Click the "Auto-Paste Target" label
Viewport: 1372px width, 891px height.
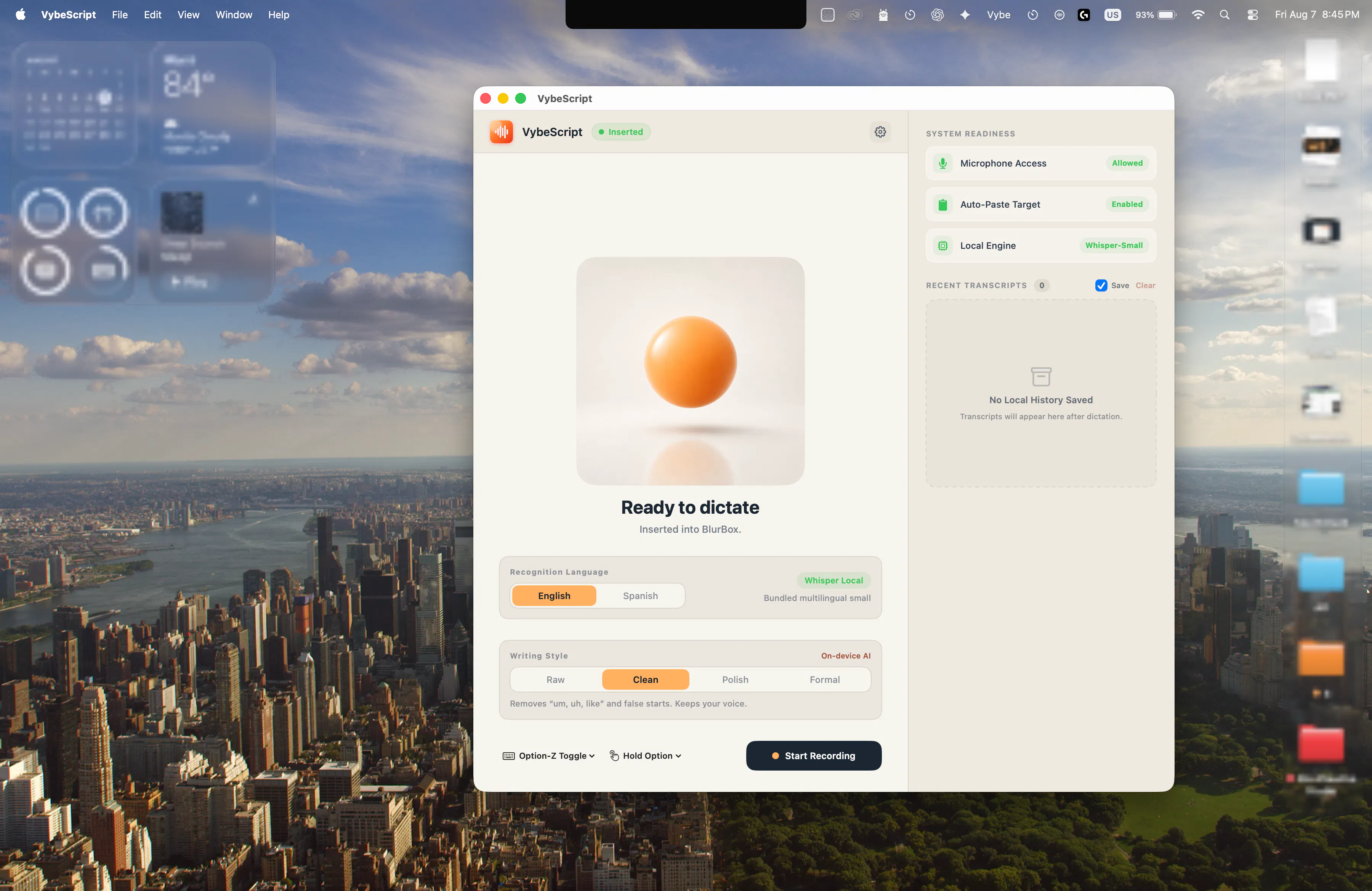pos(1000,205)
